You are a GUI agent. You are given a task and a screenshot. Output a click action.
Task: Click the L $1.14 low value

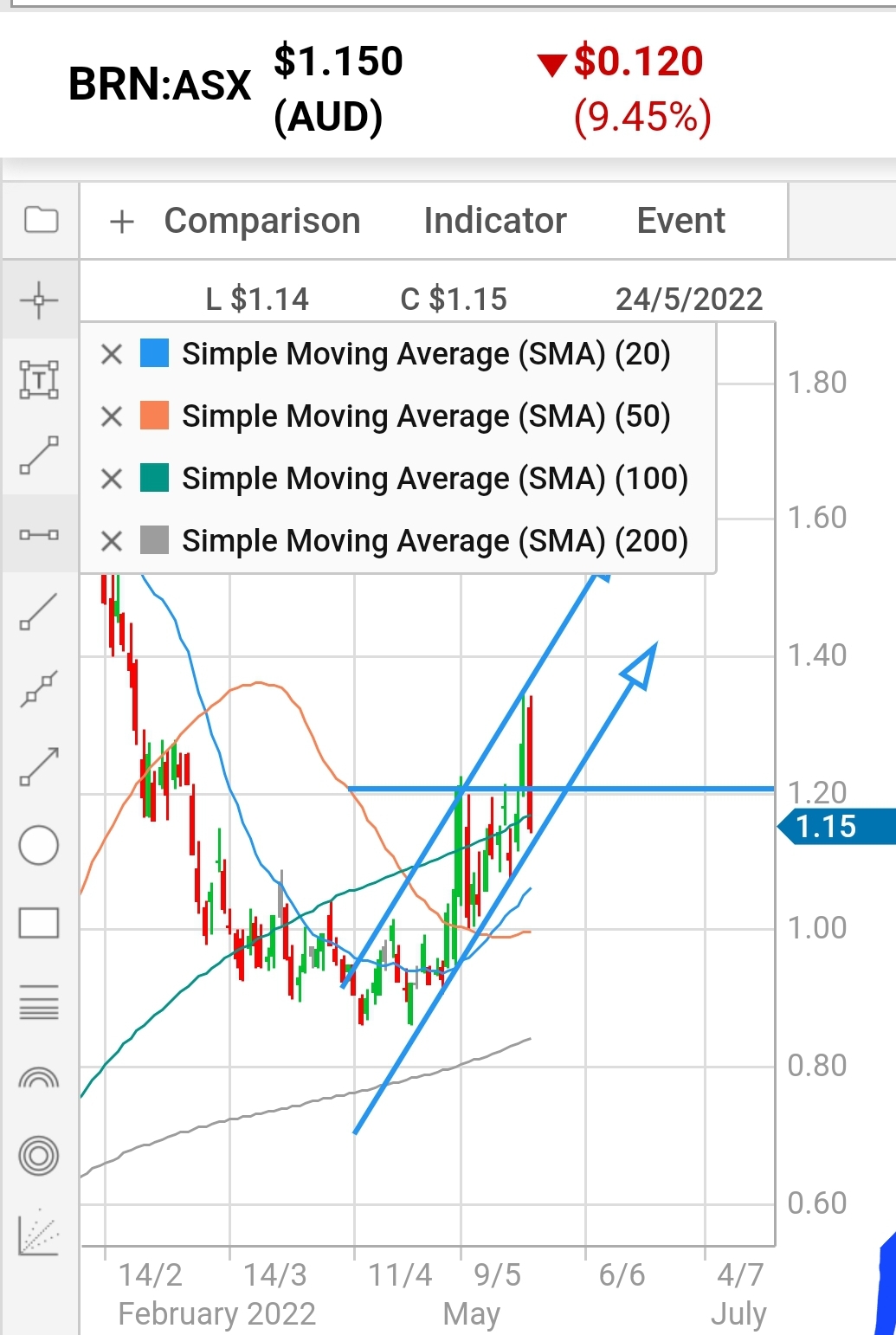(257, 300)
